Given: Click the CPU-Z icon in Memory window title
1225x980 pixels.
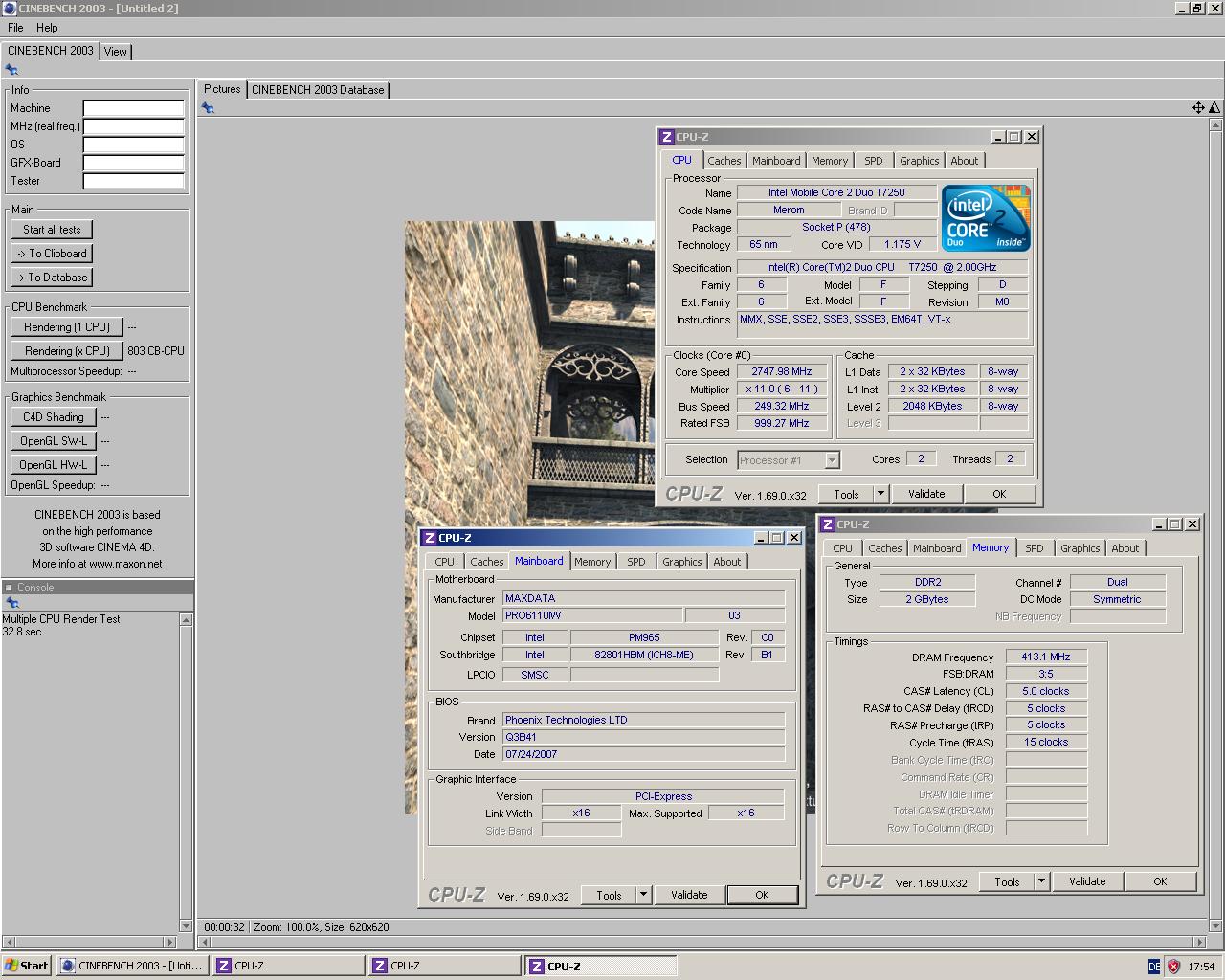Looking at the screenshot, I should pyautogui.click(x=828, y=524).
